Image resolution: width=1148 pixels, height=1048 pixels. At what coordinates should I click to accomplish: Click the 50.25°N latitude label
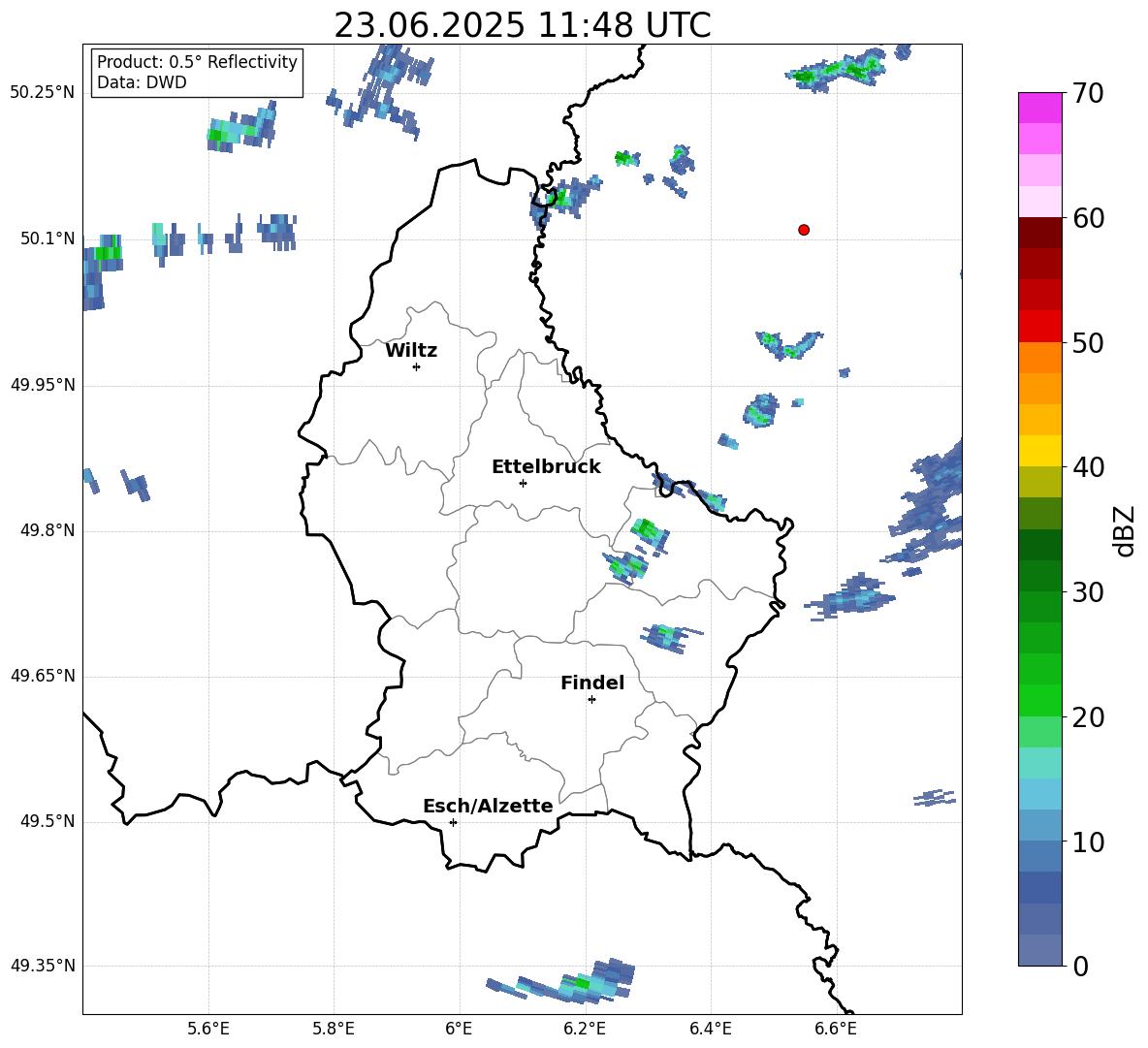[x=43, y=93]
